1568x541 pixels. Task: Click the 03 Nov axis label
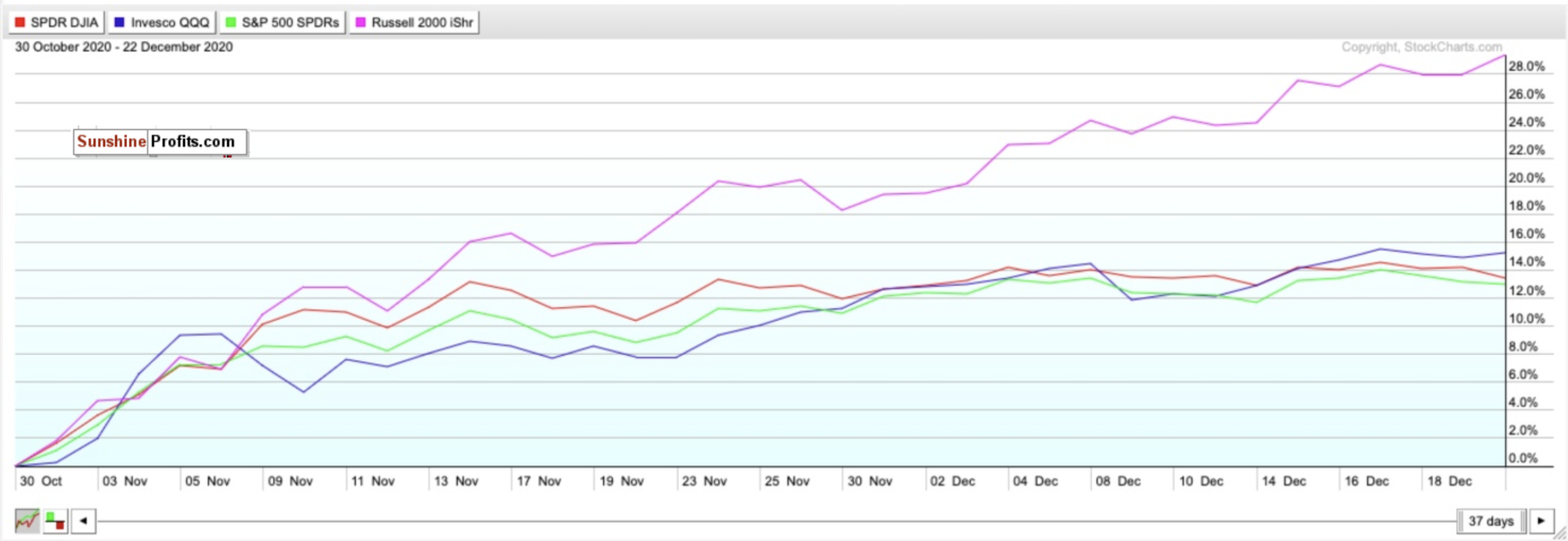click(125, 481)
